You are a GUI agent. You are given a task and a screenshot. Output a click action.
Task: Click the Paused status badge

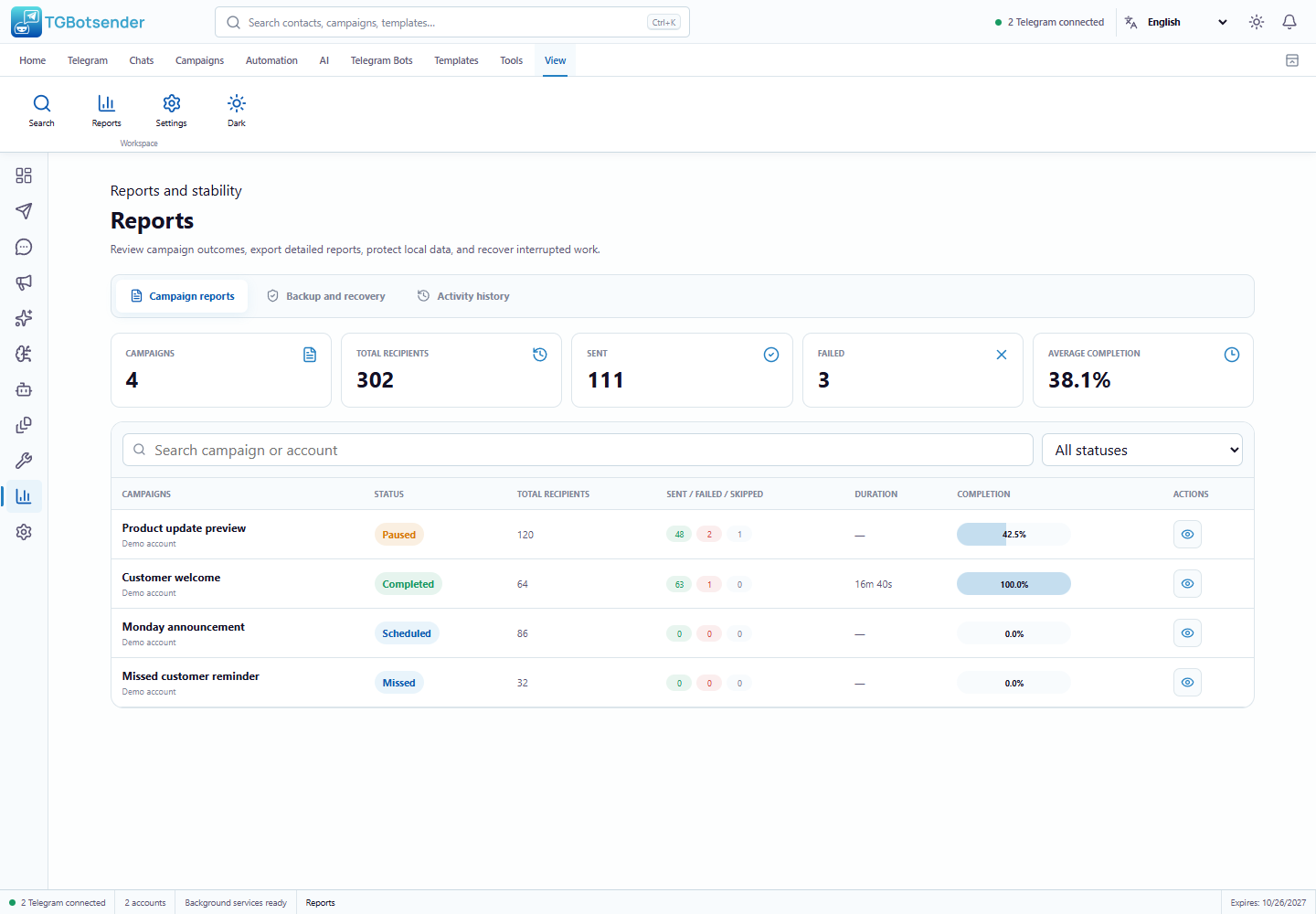tap(399, 535)
